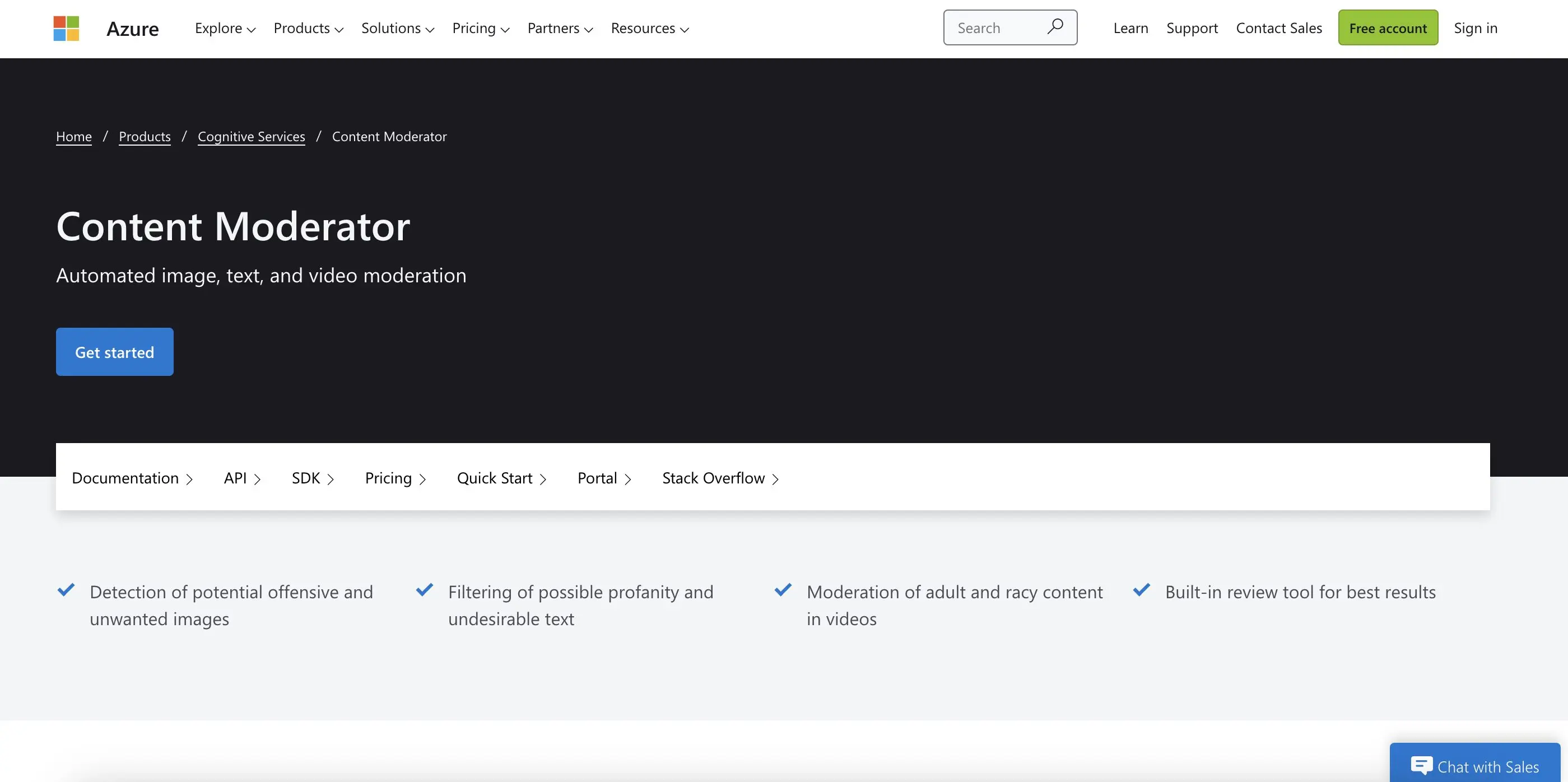
Task: Click the Built-in review tool checkmark
Action: (x=1141, y=590)
